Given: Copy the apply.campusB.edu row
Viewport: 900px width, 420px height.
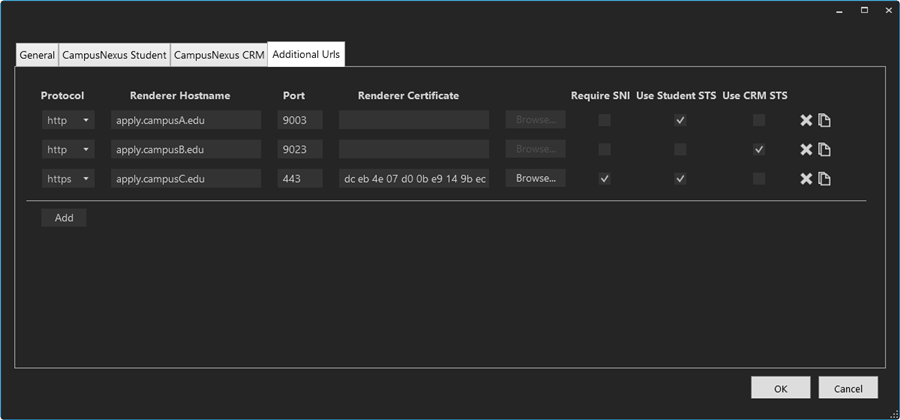Looking at the screenshot, I should [825, 150].
